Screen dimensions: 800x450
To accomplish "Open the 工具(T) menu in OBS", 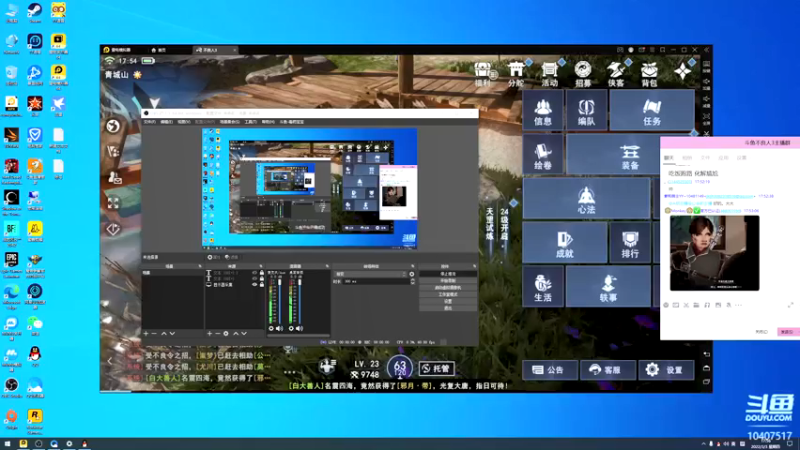I will click(251, 122).
